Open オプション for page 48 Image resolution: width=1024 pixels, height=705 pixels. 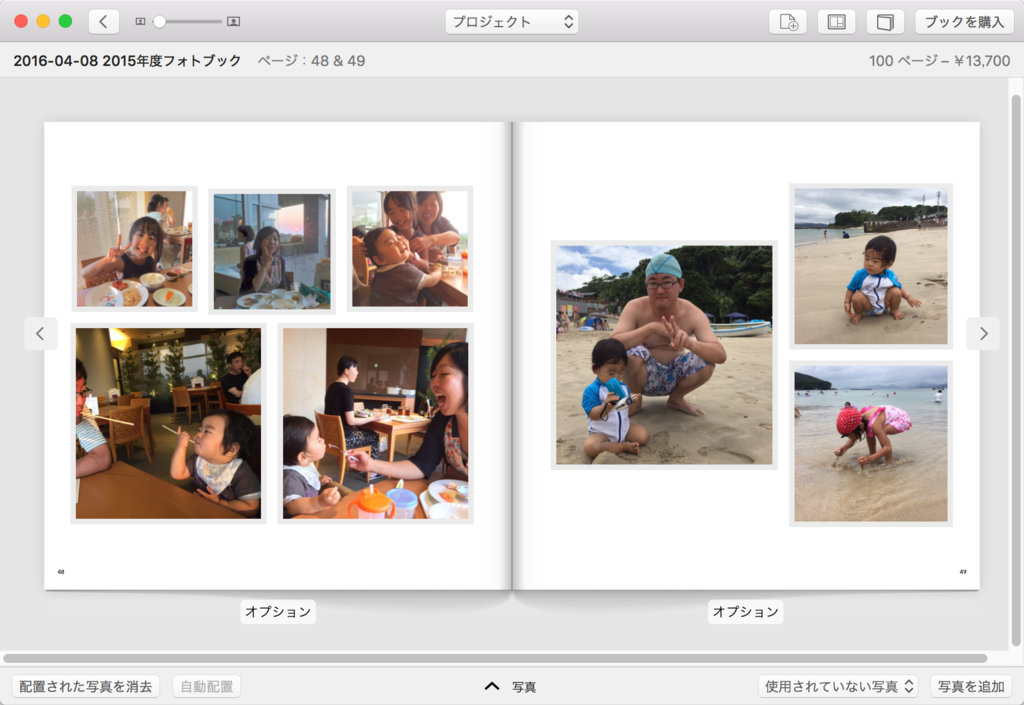tap(278, 612)
